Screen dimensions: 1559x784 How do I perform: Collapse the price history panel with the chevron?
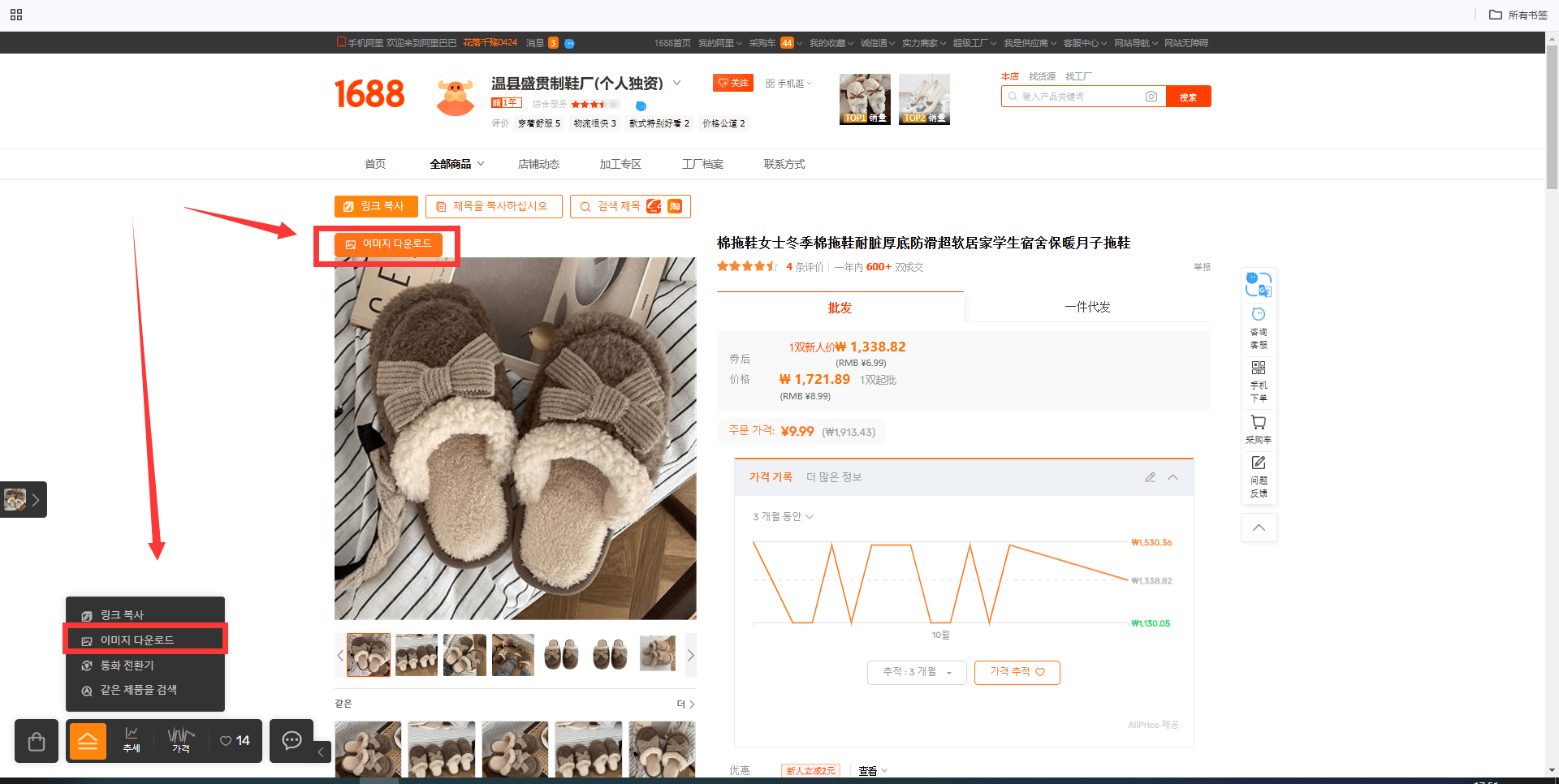pyautogui.click(x=1172, y=477)
